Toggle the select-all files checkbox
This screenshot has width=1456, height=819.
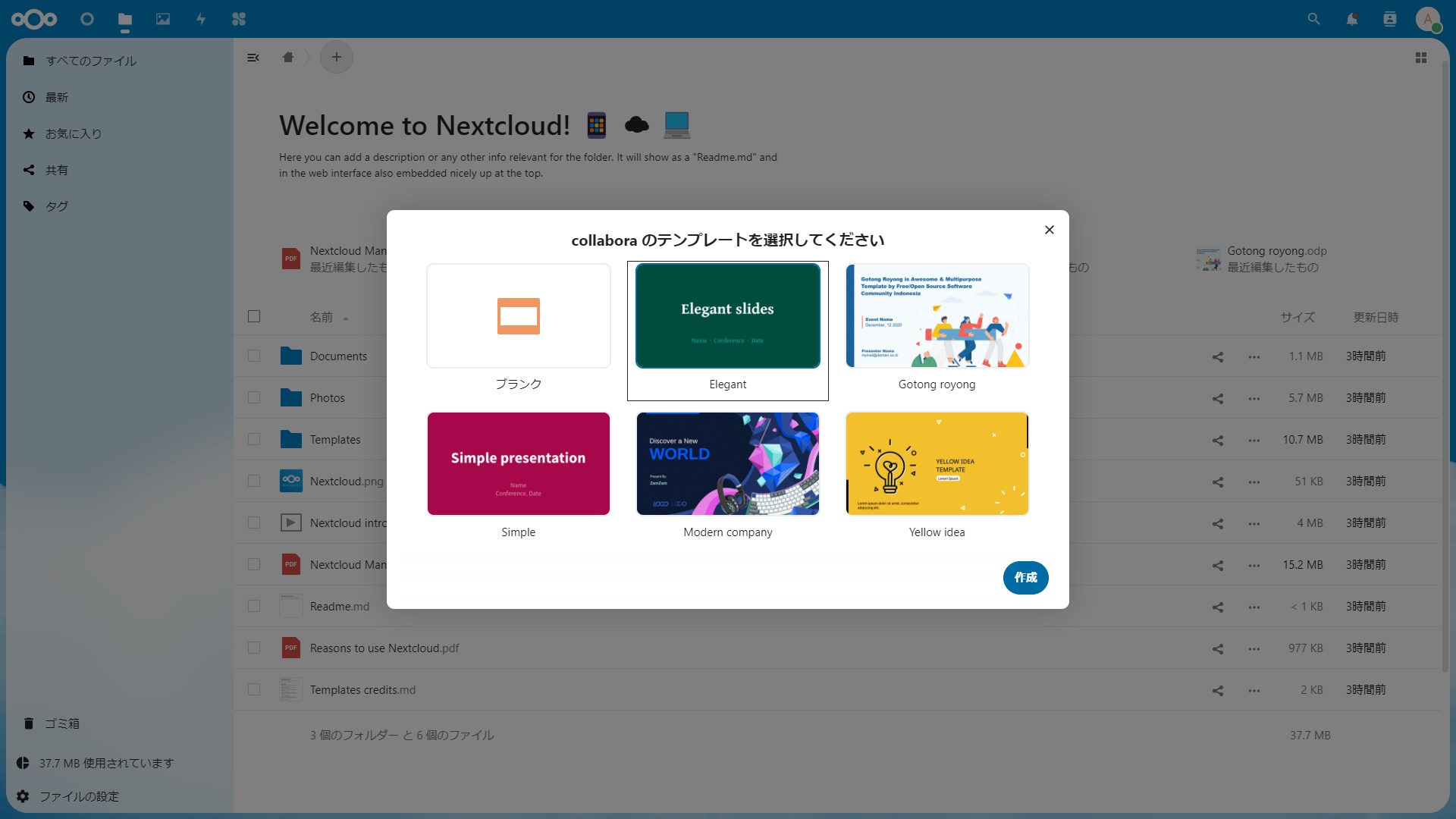click(x=254, y=317)
